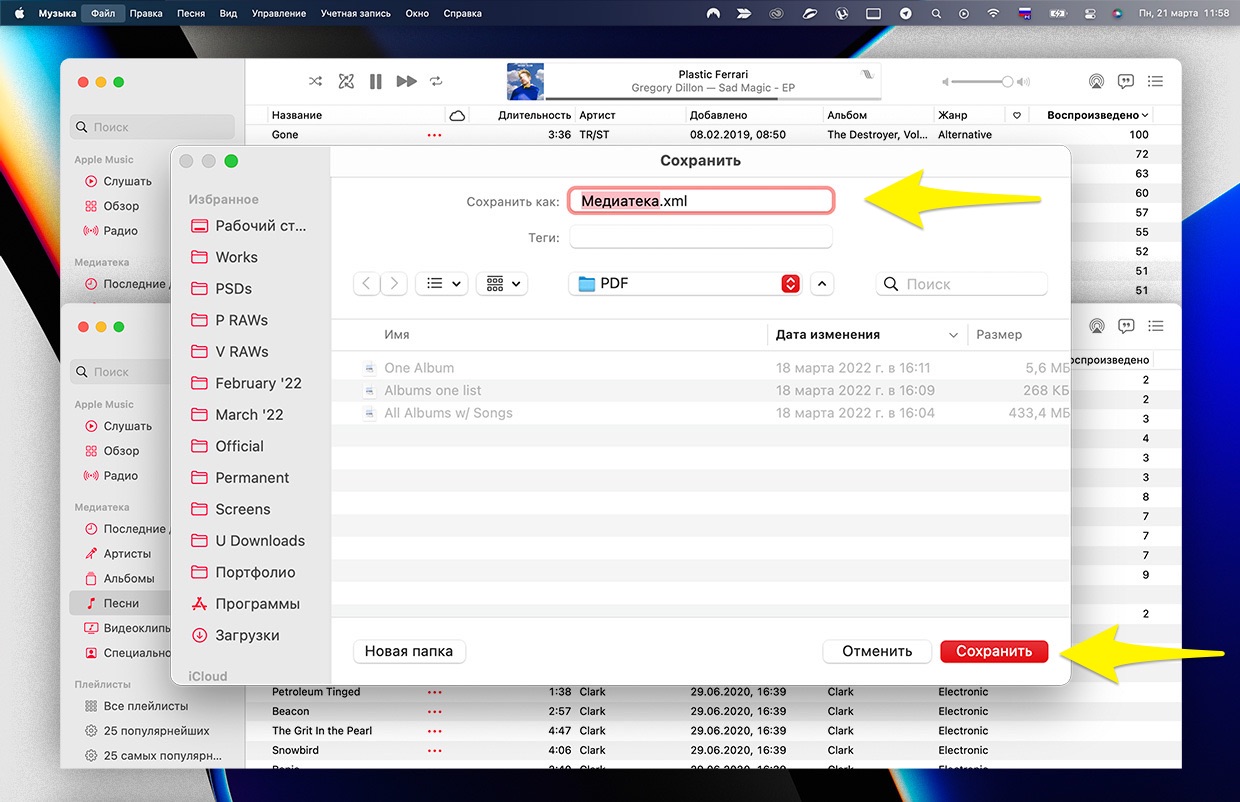Open the more options dots for Gone
Screen dimensions: 1240x802
(x=434, y=135)
